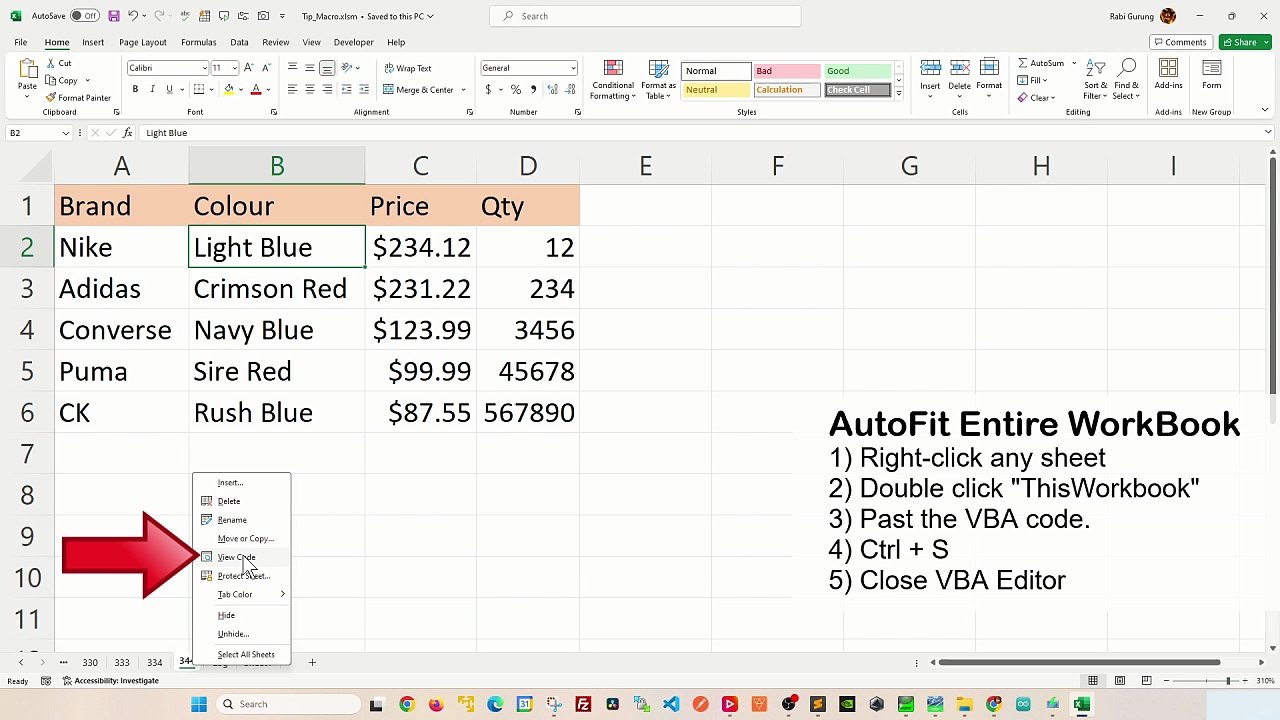The height and width of the screenshot is (720, 1280).
Task: Click the Save icon in title bar
Action: click(114, 16)
